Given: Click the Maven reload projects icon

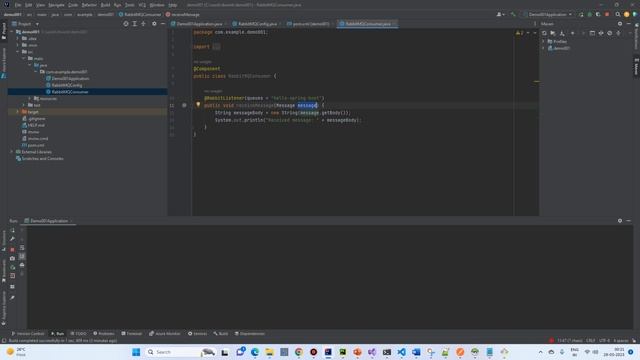Looking at the screenshot, I should point(544,33).
